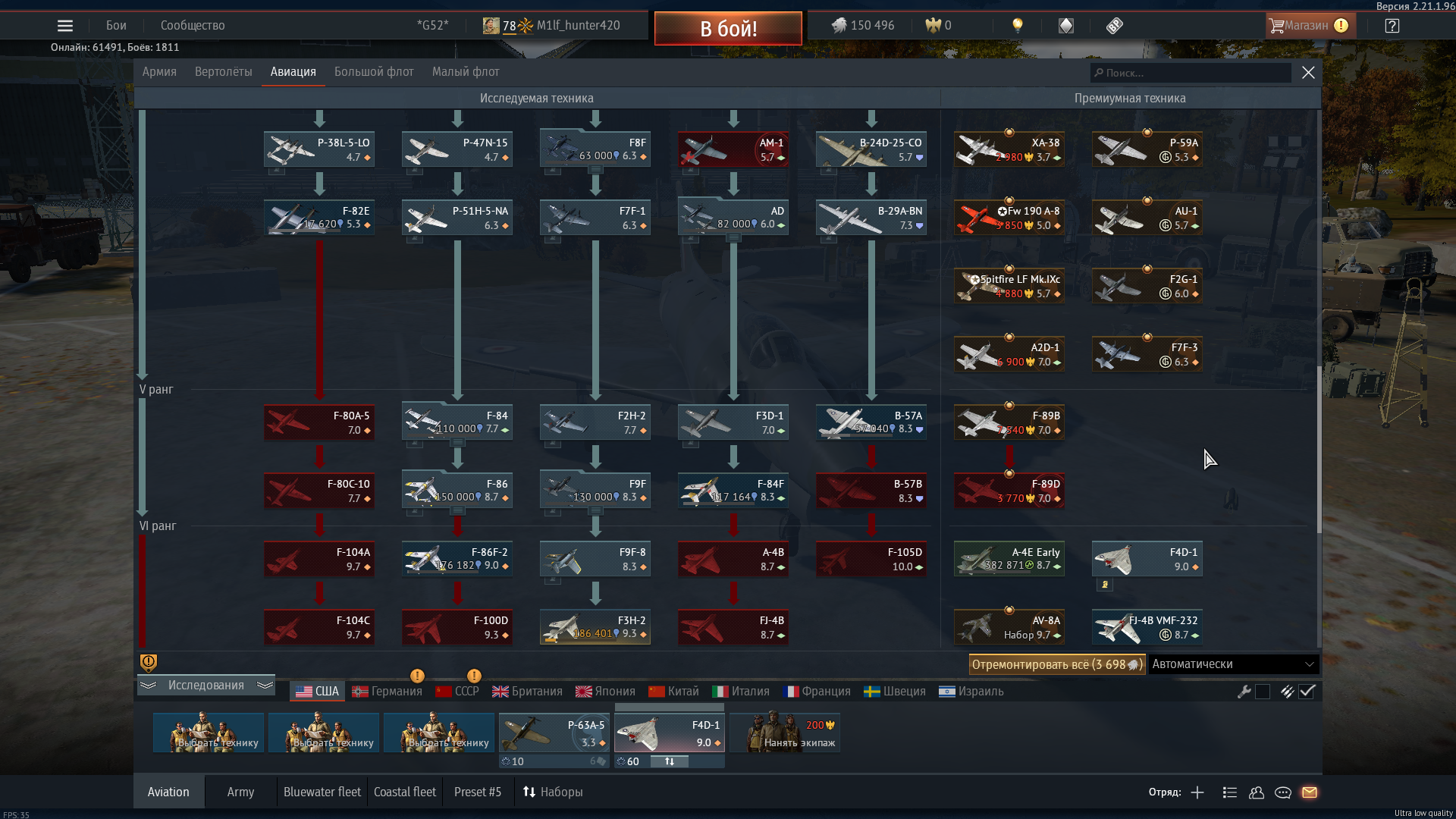Select the Швеция nation tab
Image resolution: width=1456 pixels, height=819 pixels.
tap(895, 692)
